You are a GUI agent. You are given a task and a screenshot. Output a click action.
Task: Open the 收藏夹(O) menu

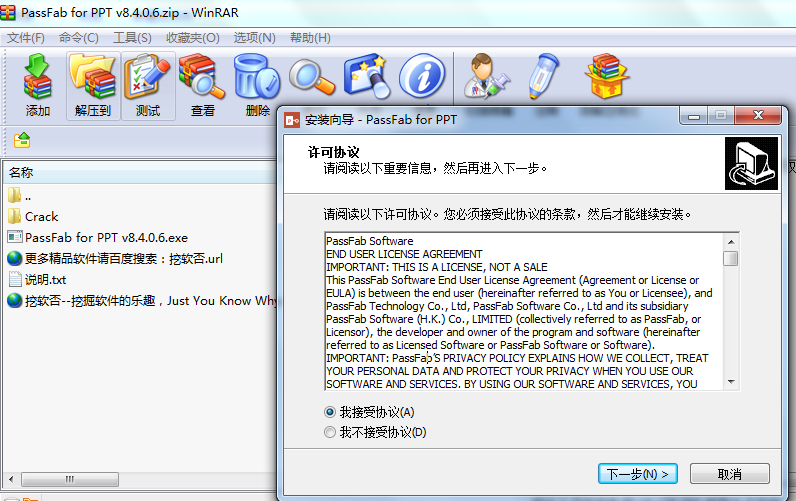(x=192, y=38)
